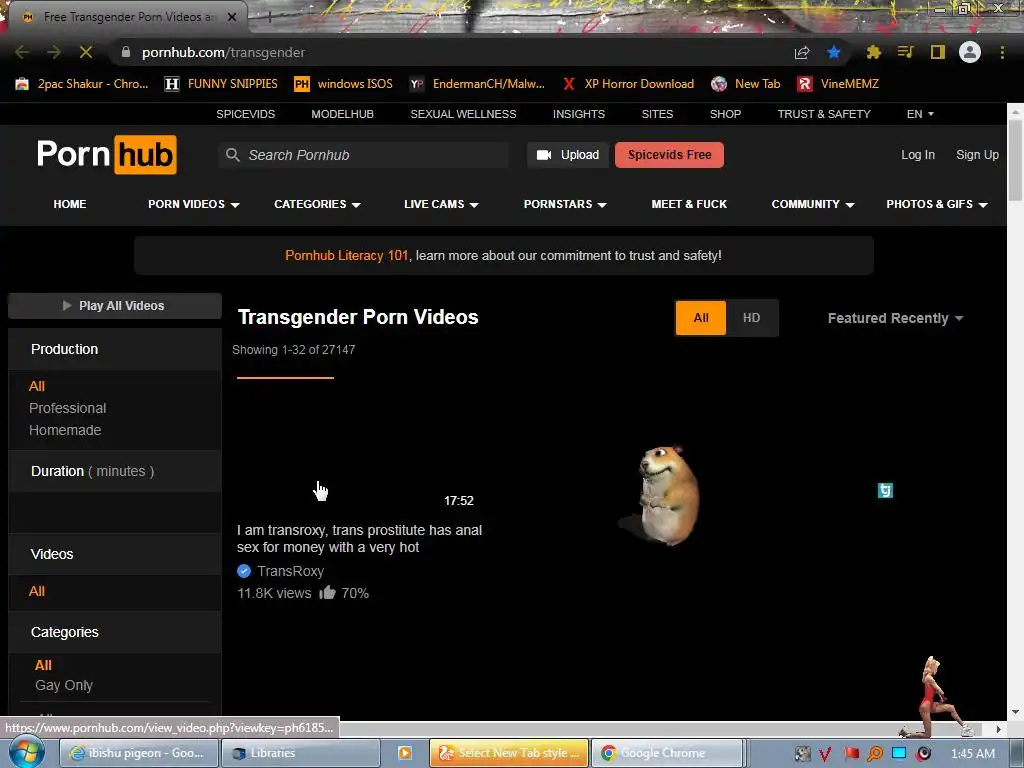View site information via the lock icon
The width and height of the screenshot is (1024, 768).
(126, 52)
